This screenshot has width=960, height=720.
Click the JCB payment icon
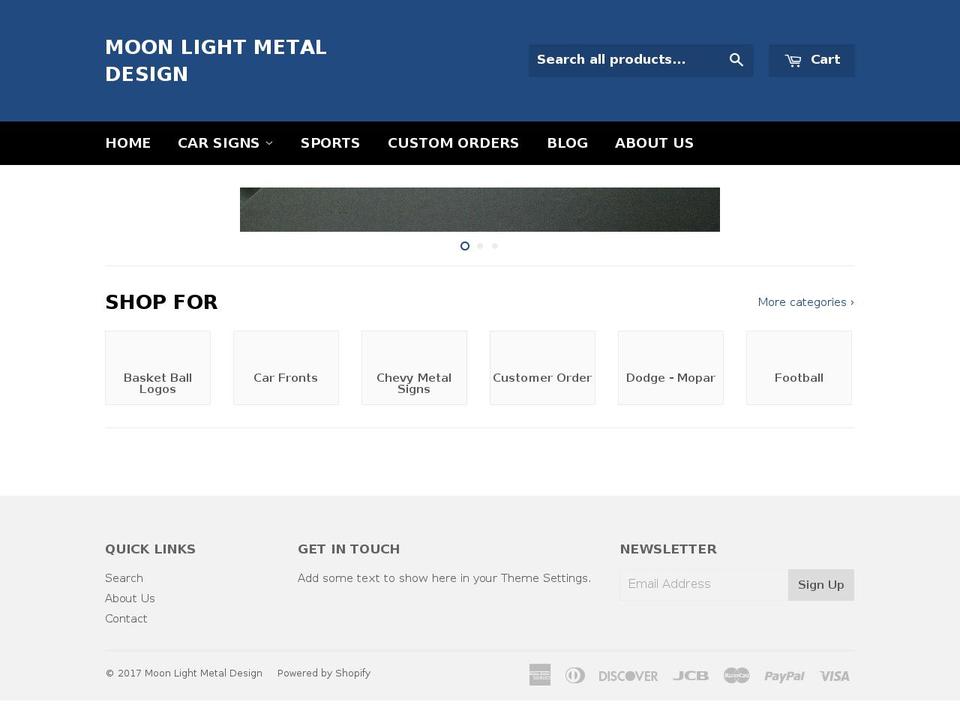[x=691, y=676]
